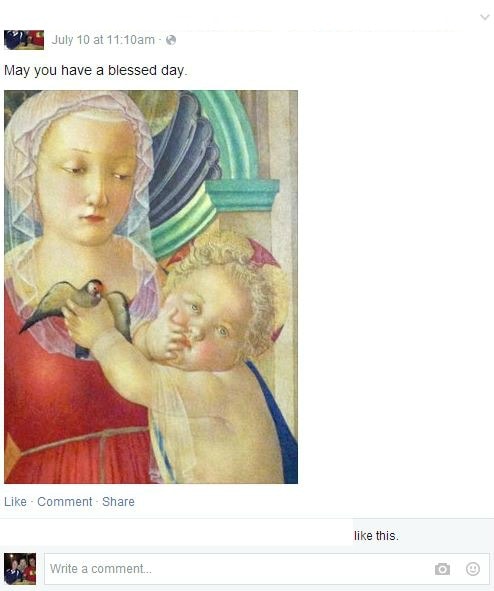494x591 pixels.
Task: Click the woman's face in the painting
Action: (87, 181)
